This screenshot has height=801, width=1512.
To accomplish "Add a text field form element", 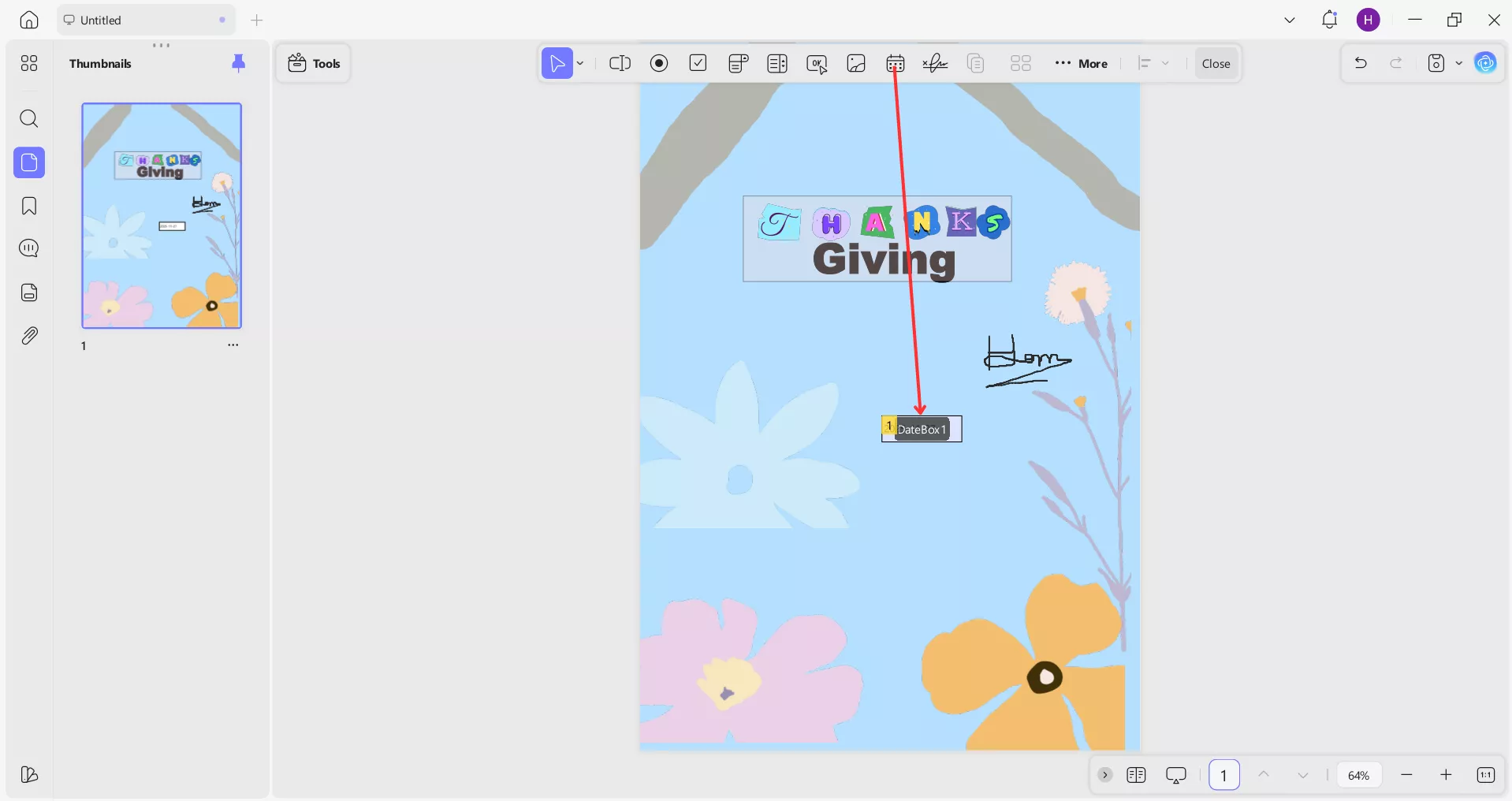I will click(620, 63).
